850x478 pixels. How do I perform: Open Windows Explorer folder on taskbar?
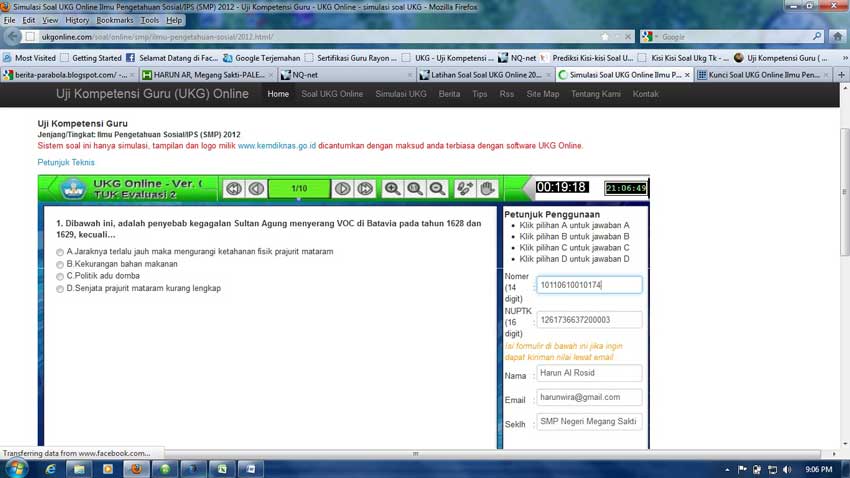pos(79,469)
